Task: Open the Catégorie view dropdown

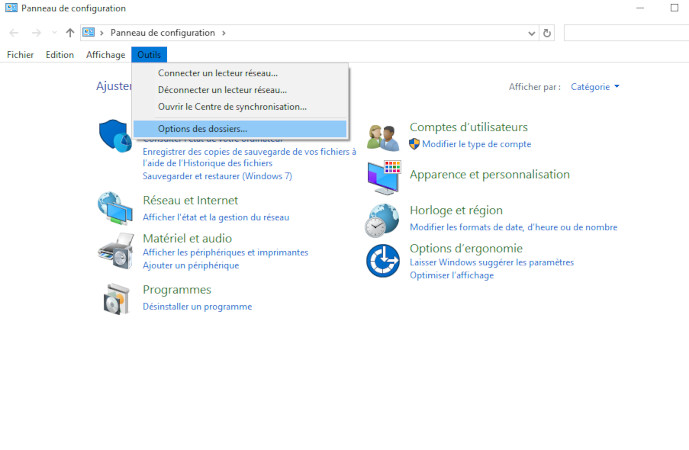Action: click(x=595, y=87)
